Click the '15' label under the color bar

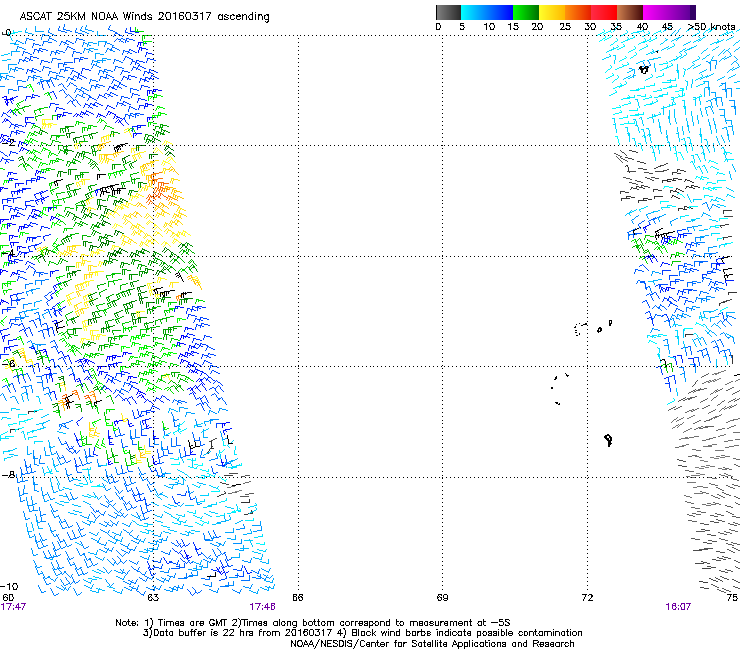(513, 27)
